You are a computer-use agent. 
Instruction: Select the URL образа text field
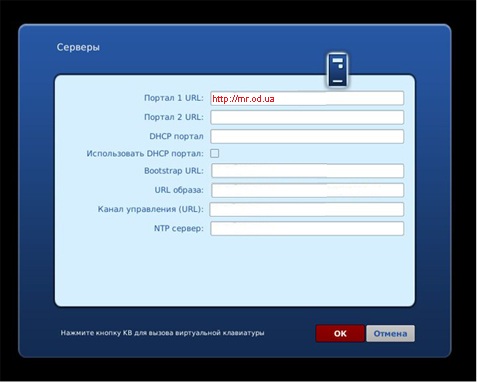pos(307,190)
